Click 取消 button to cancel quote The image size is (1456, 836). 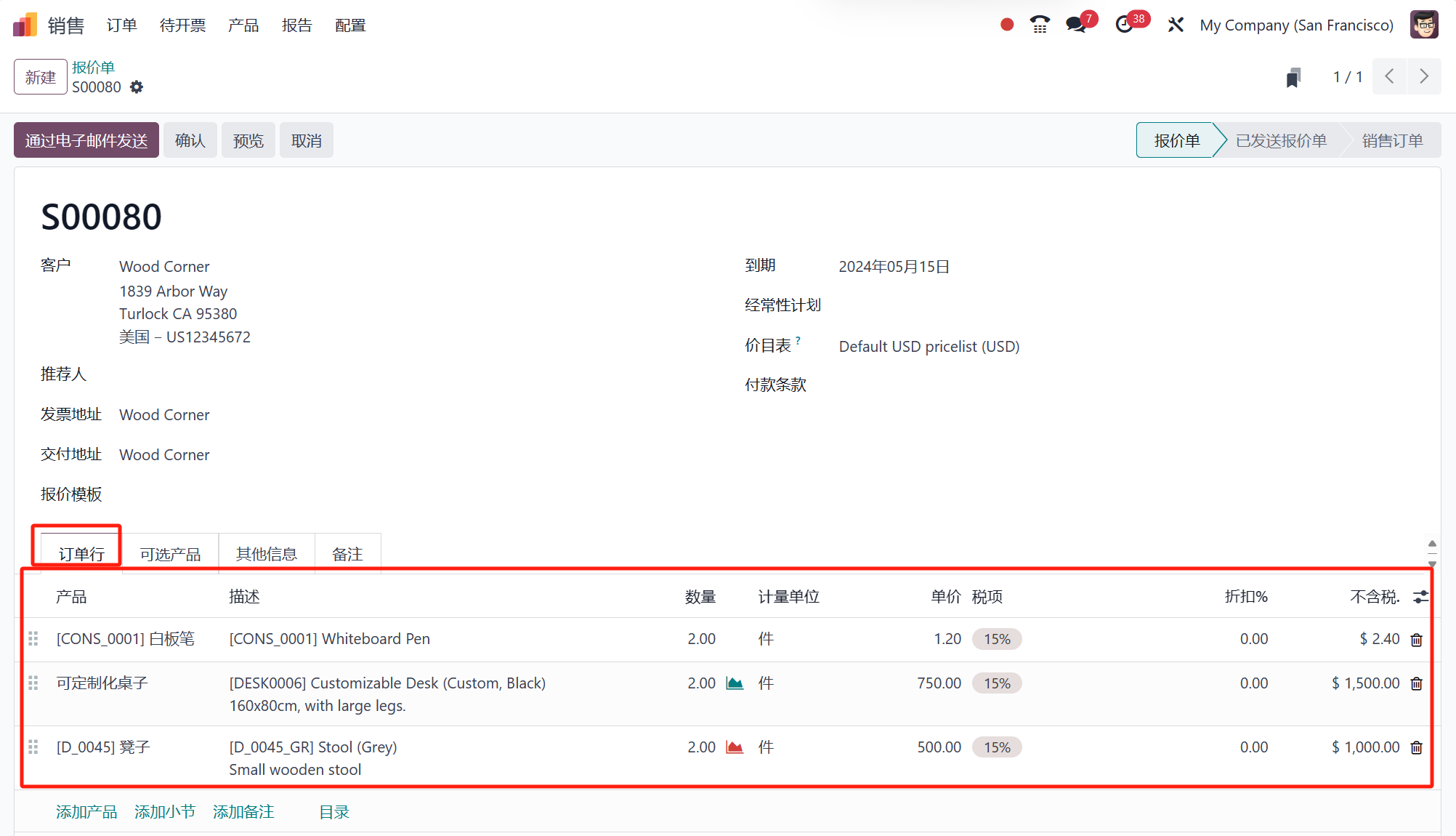tap(306, 140)
